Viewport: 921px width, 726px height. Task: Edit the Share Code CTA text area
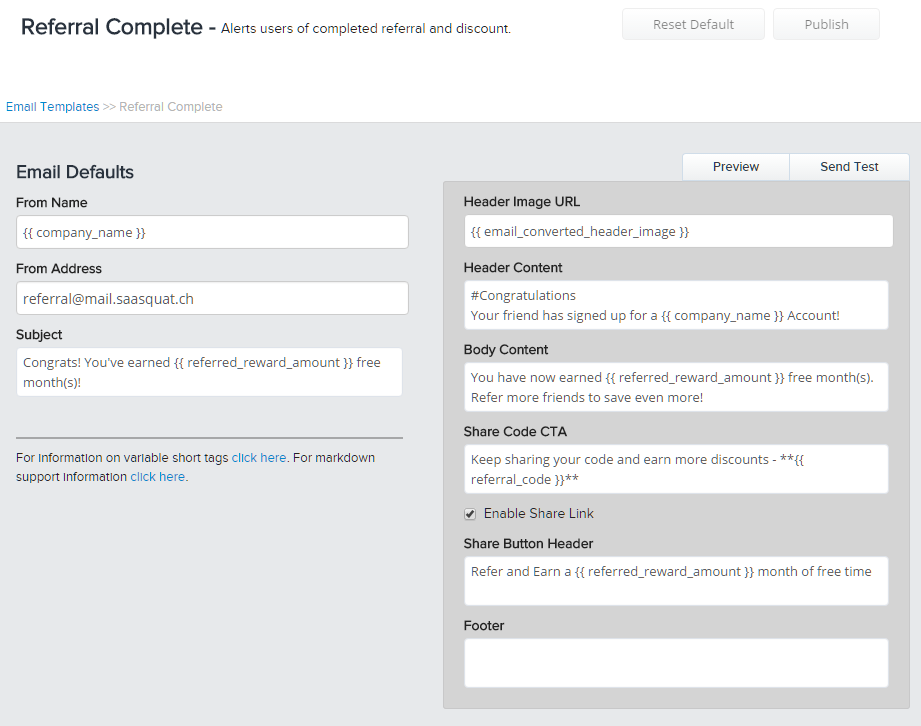click(676, 469)
